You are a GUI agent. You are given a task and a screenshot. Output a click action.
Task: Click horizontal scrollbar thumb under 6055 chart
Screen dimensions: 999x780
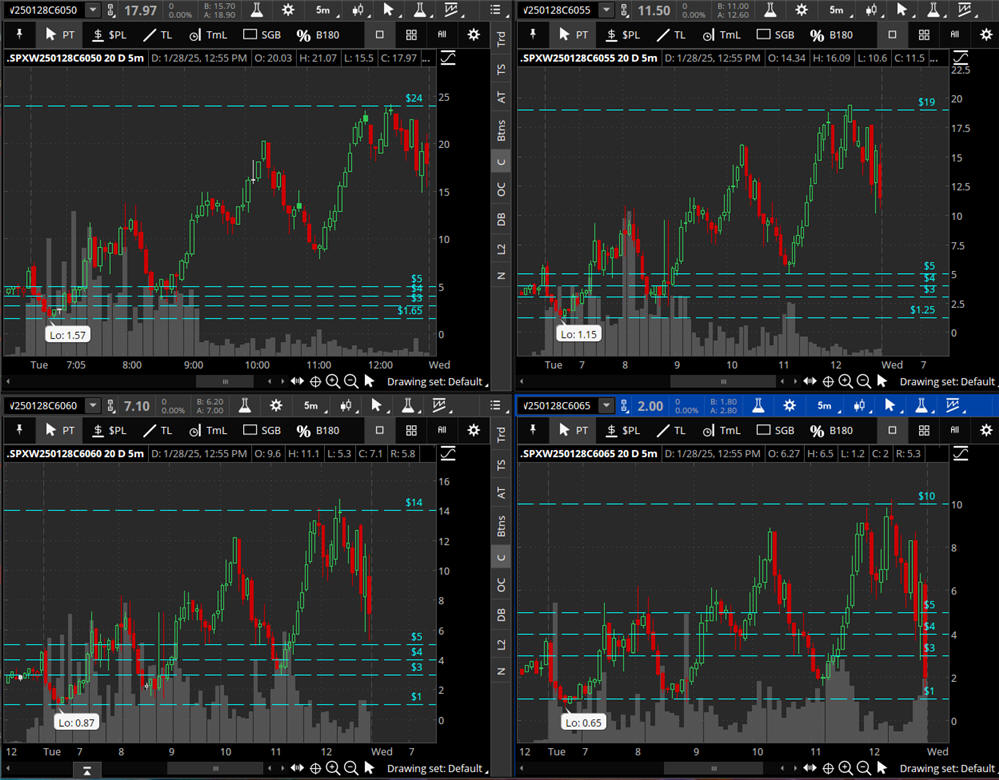[x=723, y=382]
